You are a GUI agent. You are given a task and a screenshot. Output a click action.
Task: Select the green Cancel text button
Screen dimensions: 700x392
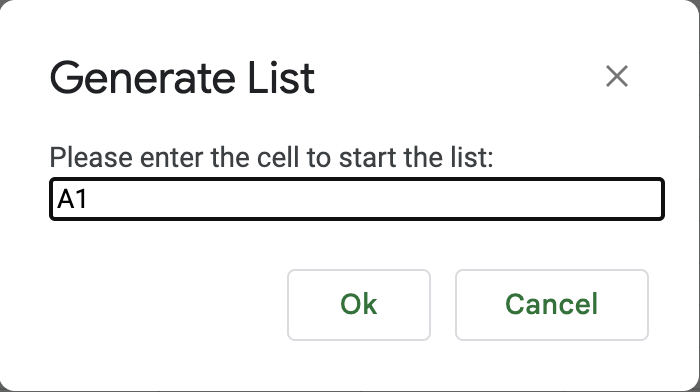coord(551,304)
